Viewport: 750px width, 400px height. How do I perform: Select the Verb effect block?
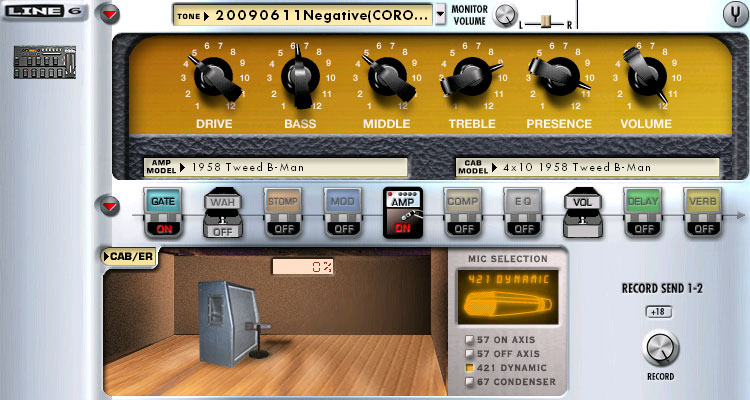703,201
